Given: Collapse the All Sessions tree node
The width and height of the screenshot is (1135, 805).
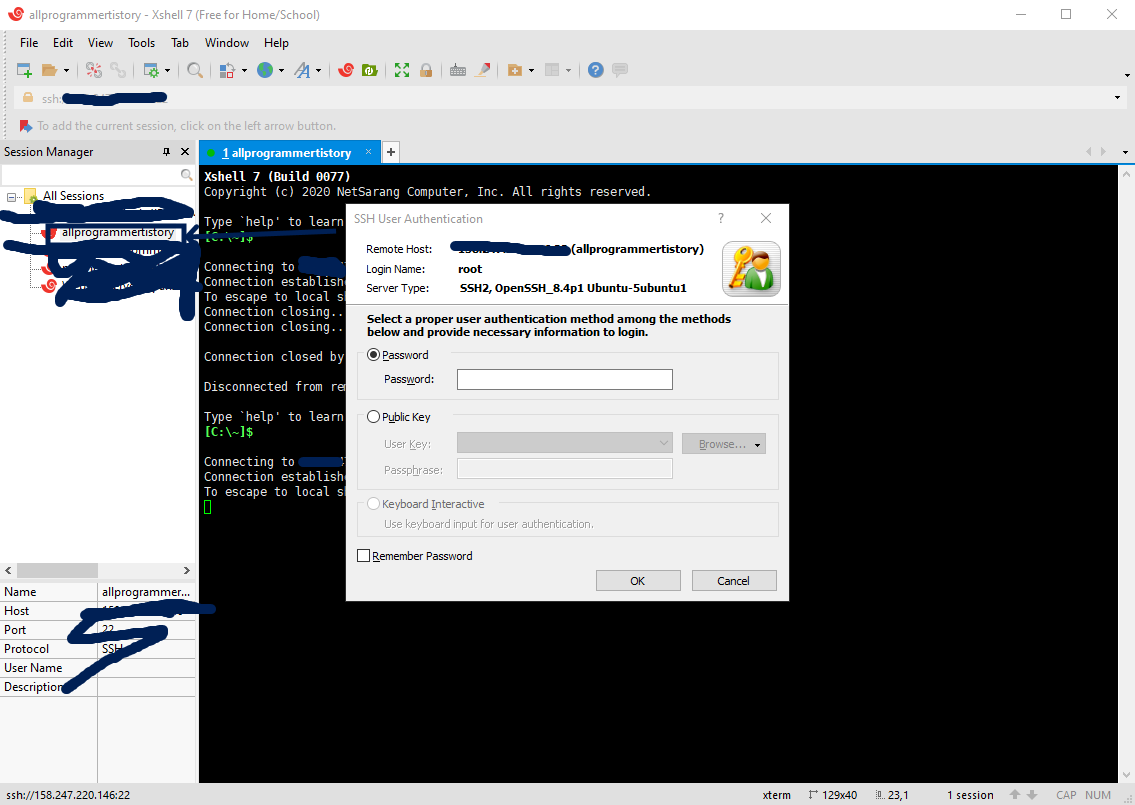Looking at the screenshot, I should point(11,197).
